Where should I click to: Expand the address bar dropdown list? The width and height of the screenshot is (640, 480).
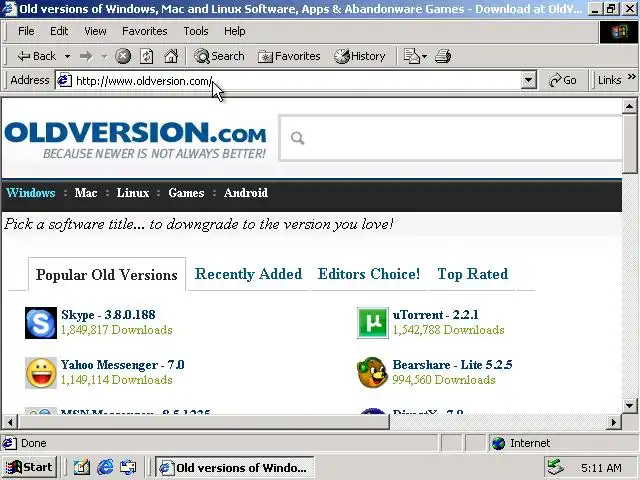[528, 80]
